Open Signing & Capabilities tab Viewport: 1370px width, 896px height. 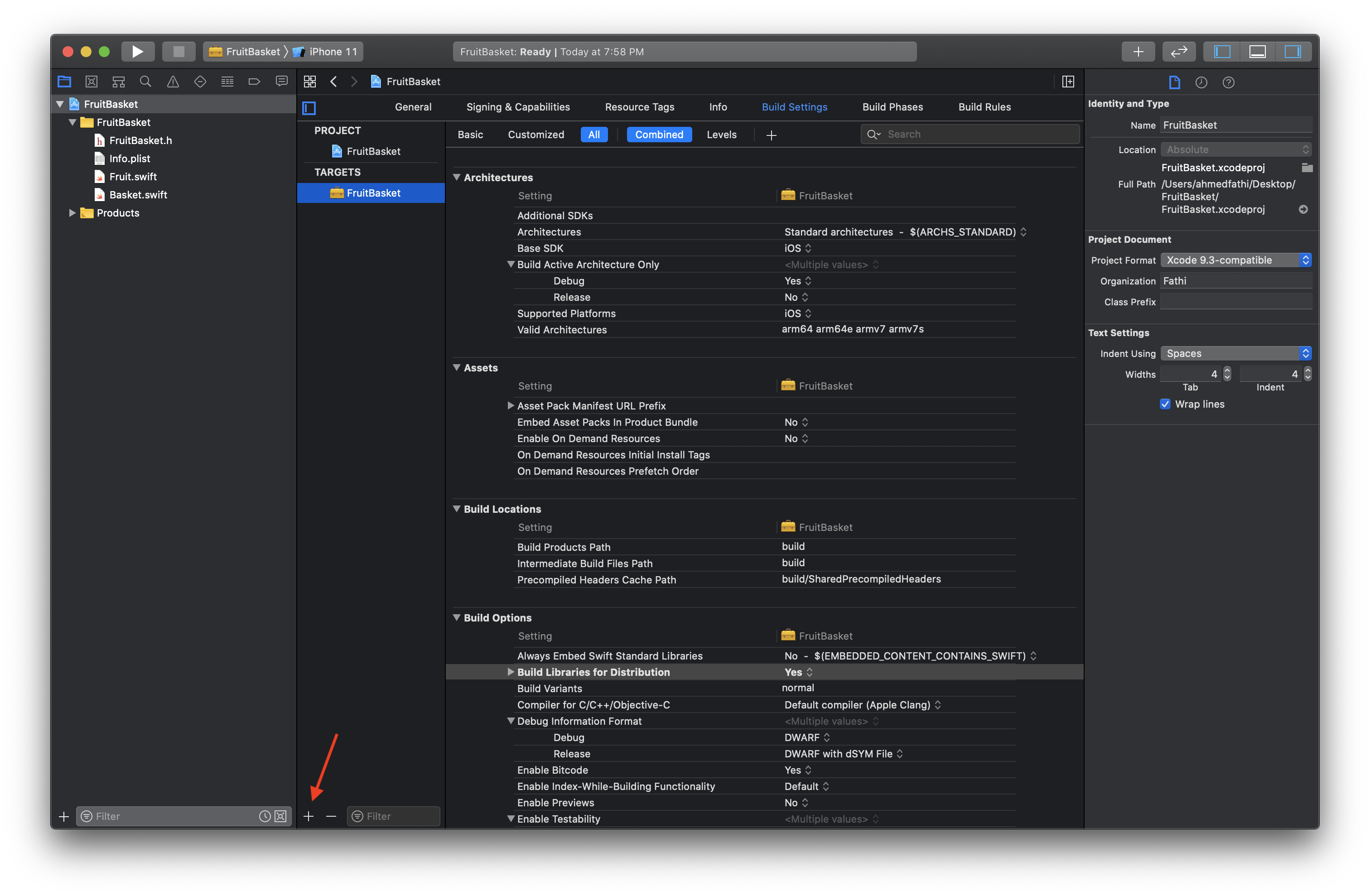click(518, 107)
